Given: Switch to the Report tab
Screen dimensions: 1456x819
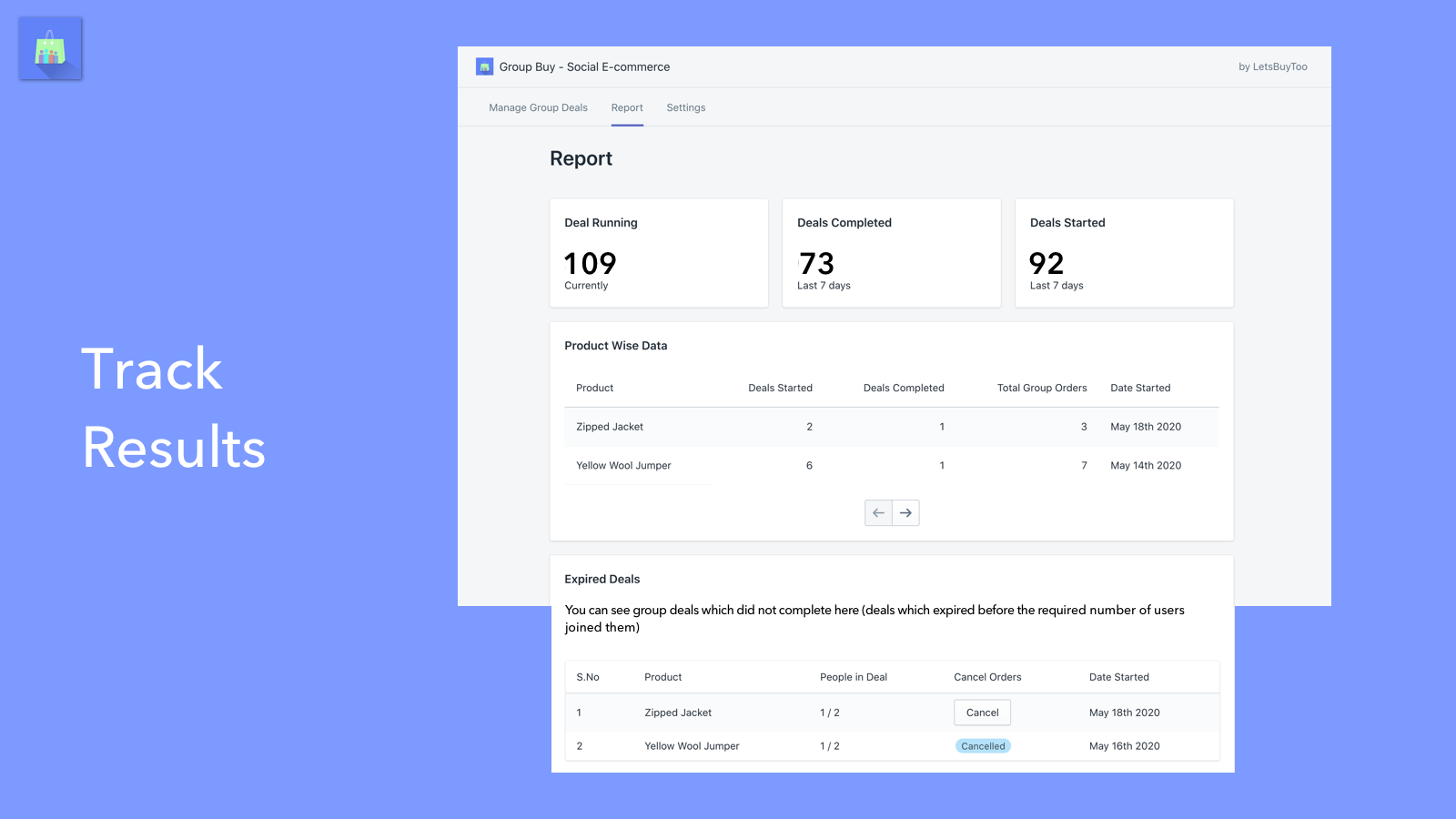Looking at the screenshot, I should (627, 107).
